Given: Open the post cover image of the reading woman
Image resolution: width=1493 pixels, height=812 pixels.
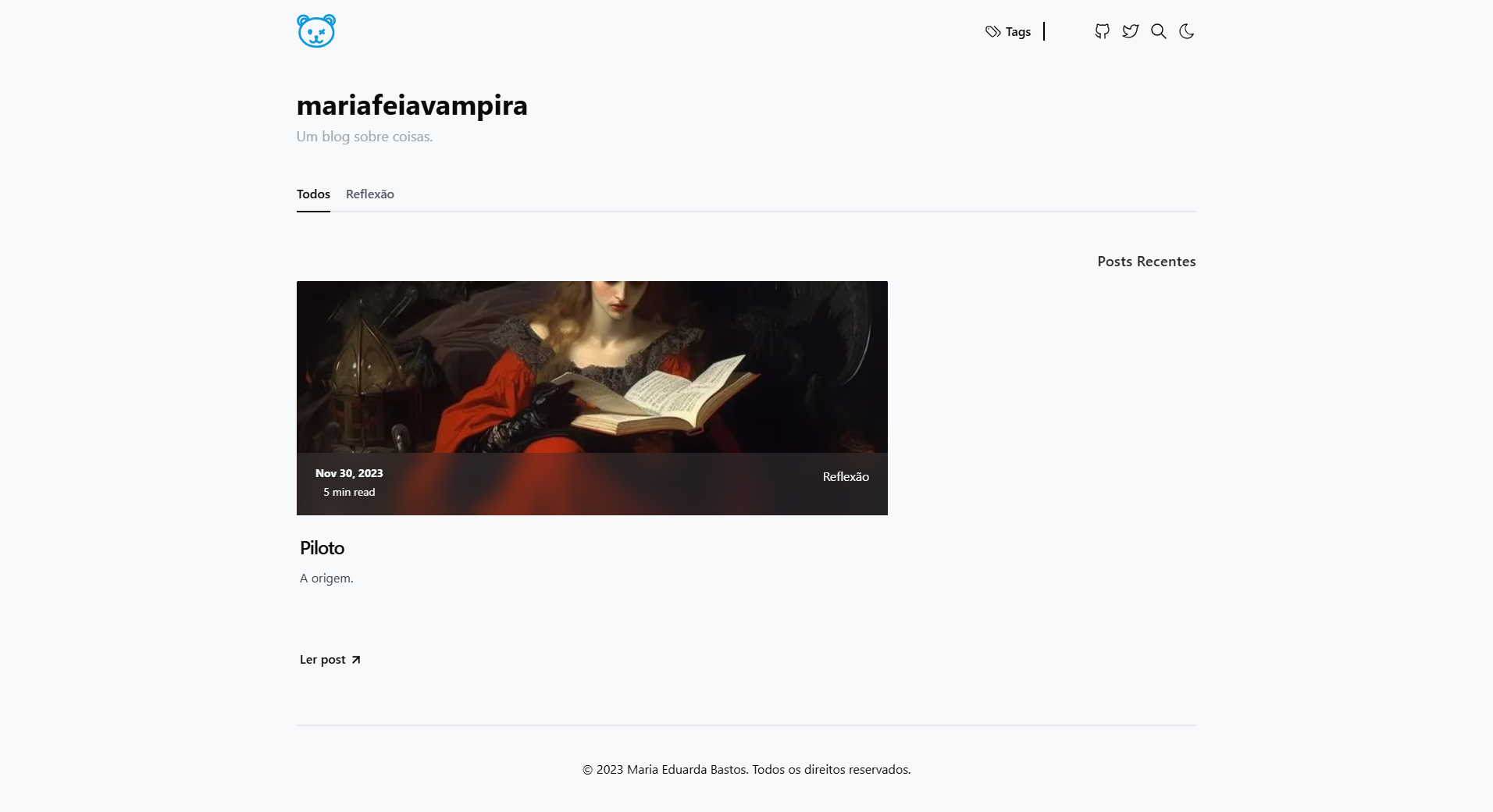Looking at the screenshot, I should click(591, 367).
